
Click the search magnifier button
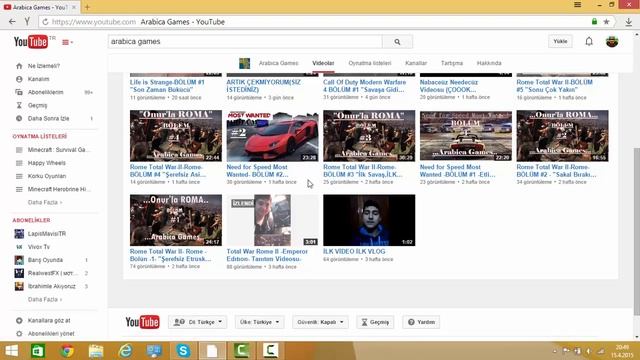tap(397, 42)
